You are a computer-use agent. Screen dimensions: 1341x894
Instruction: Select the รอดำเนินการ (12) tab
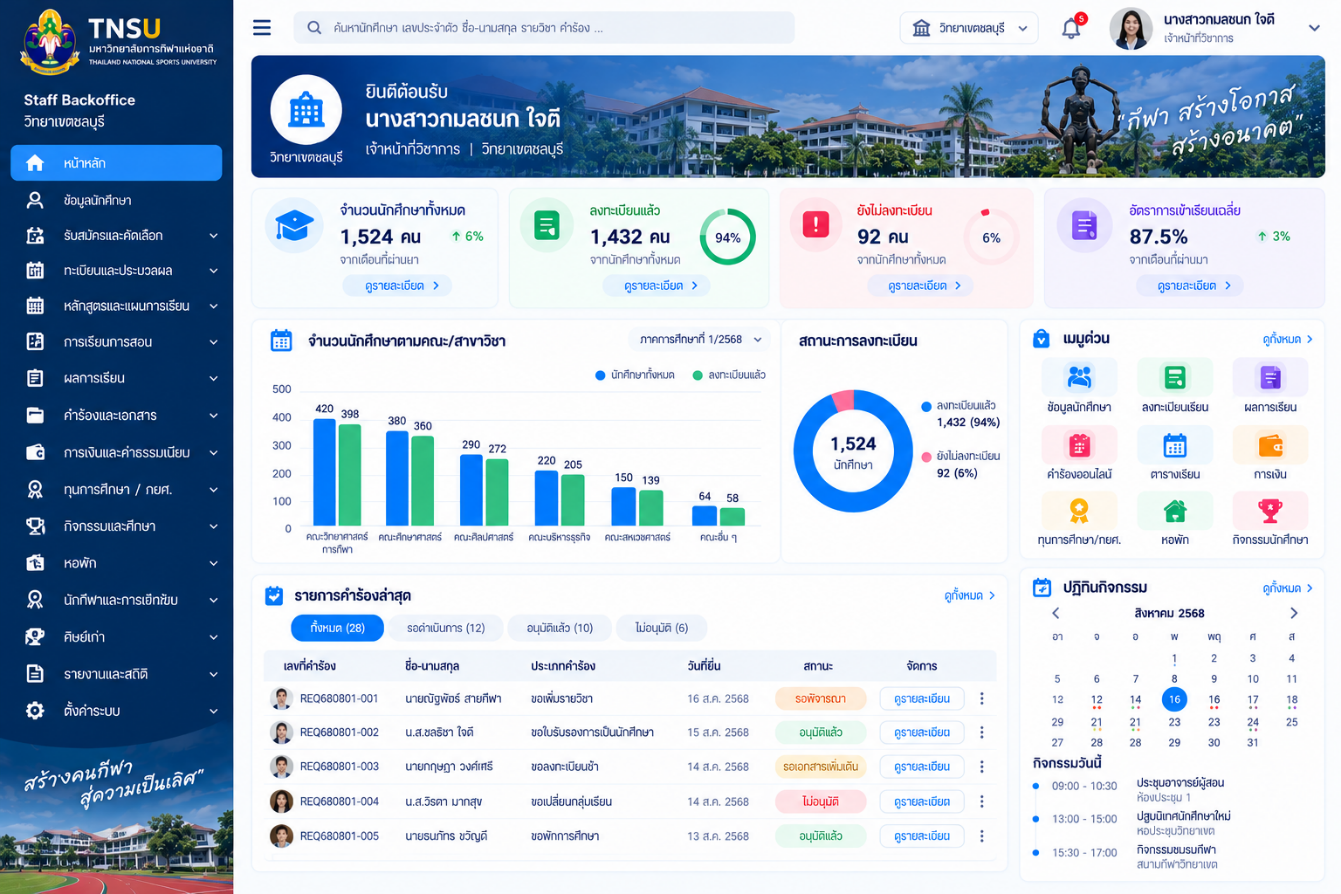tap(445, 628)
